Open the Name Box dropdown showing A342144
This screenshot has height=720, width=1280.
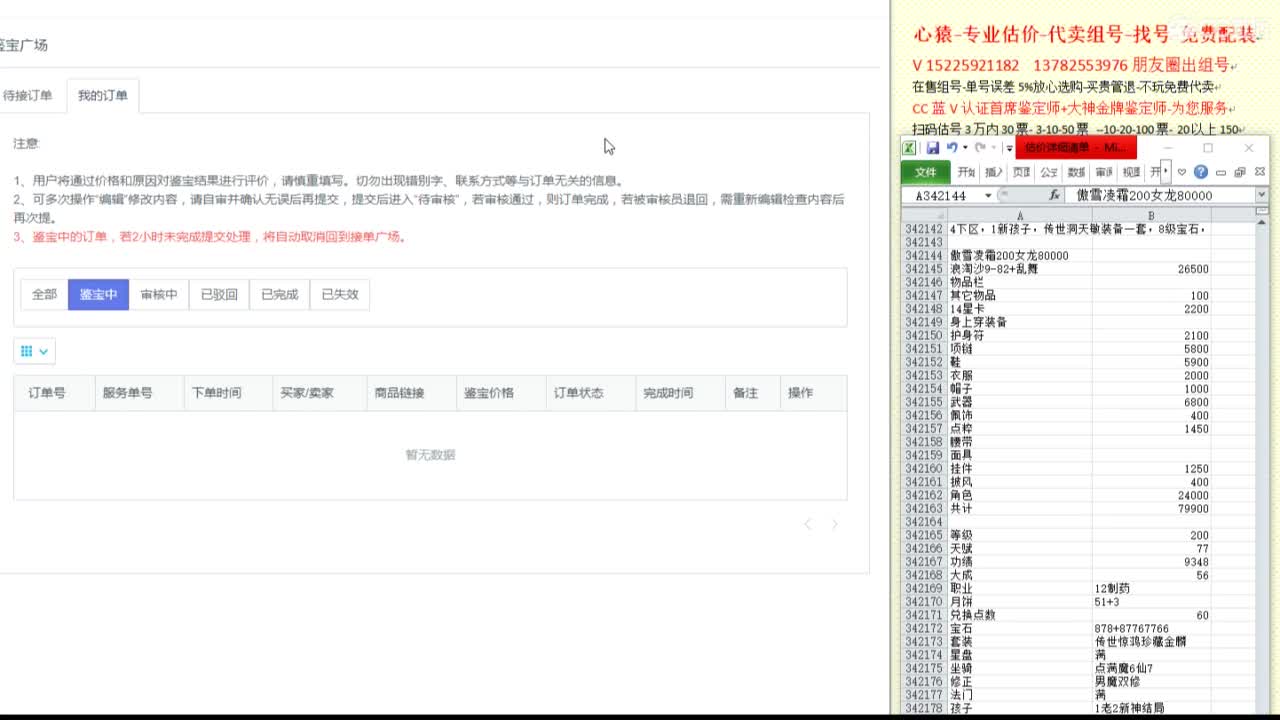click(x=988, y=195)
